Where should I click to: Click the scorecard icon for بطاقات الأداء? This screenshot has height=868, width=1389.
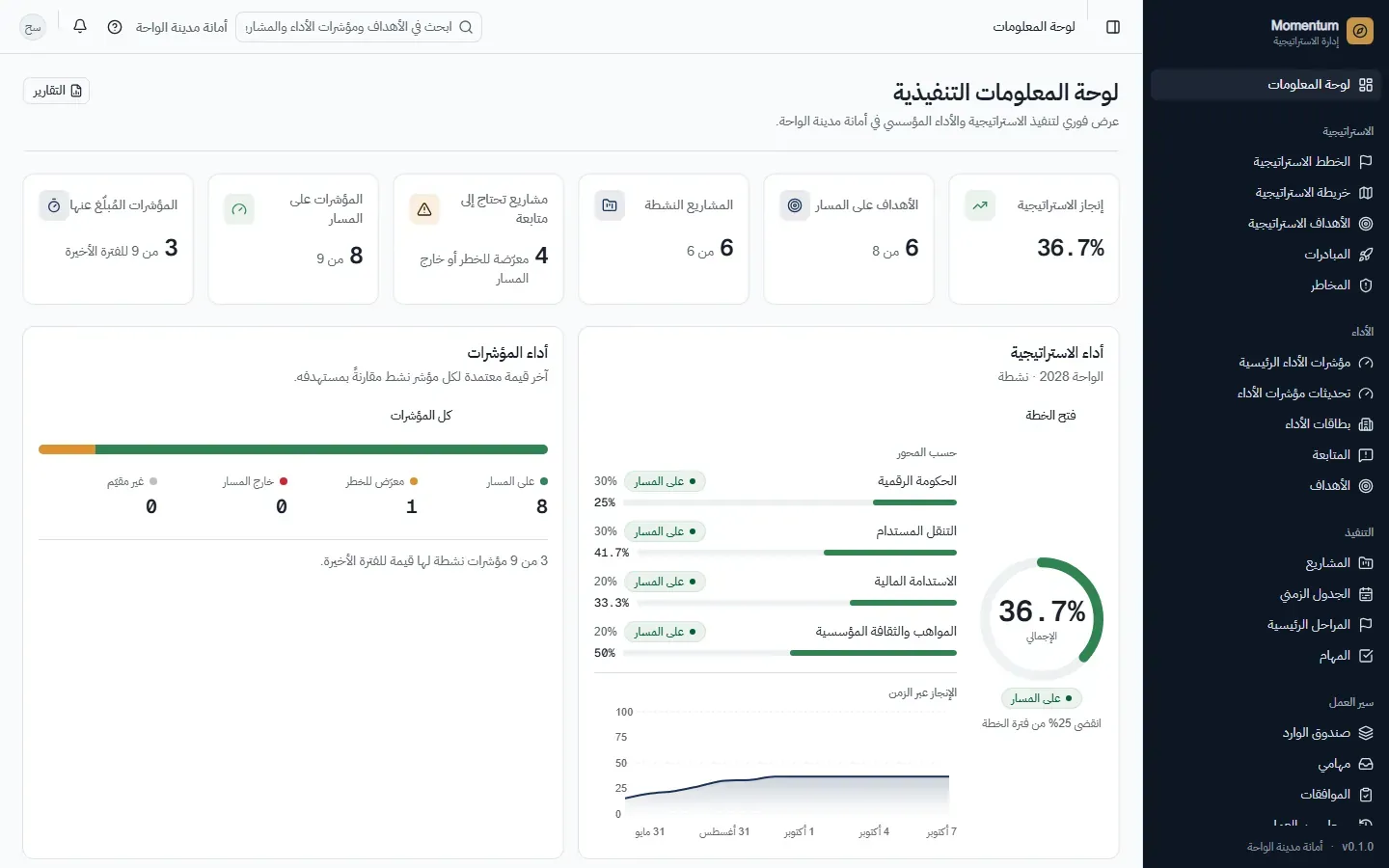point(1365,424)
